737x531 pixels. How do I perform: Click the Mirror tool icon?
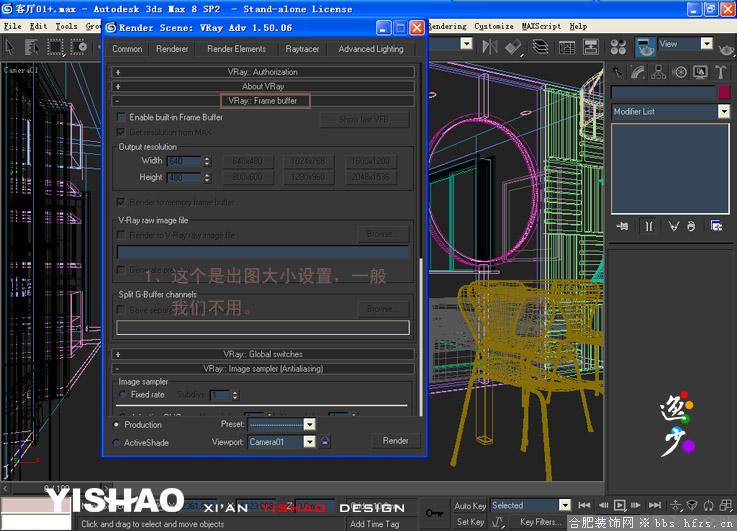tap(489, 47)
